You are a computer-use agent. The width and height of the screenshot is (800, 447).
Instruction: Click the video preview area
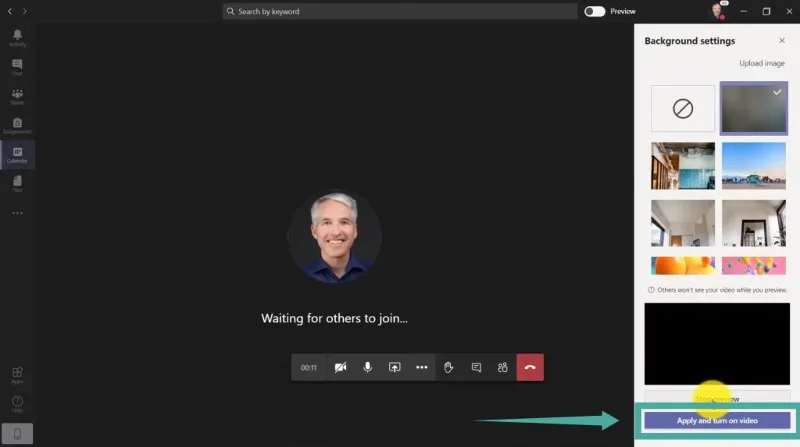pos(717,344)
